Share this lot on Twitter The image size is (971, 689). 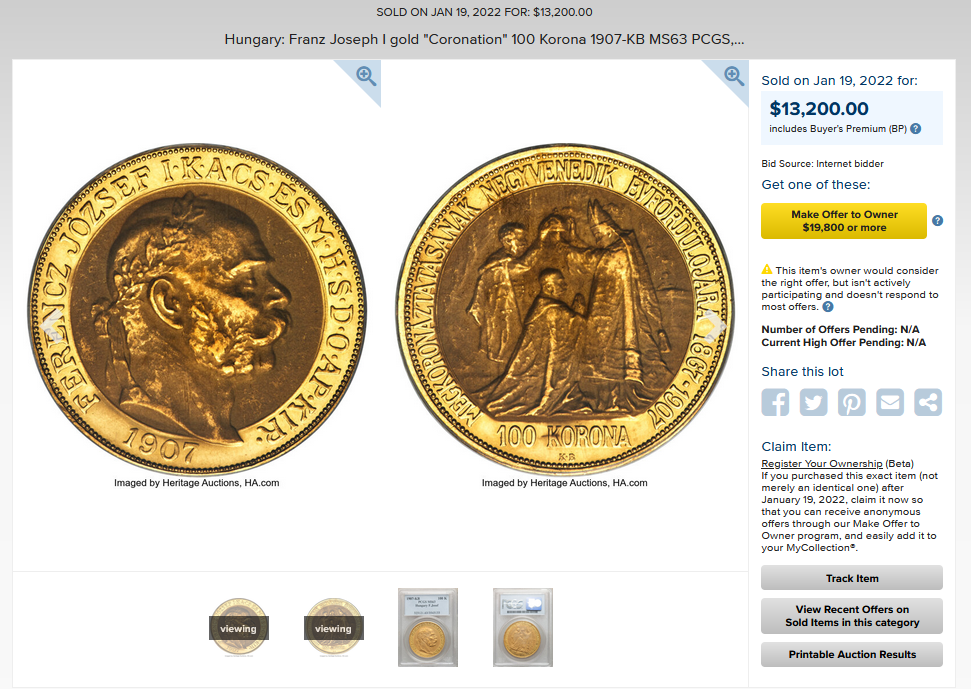(813, 402)
